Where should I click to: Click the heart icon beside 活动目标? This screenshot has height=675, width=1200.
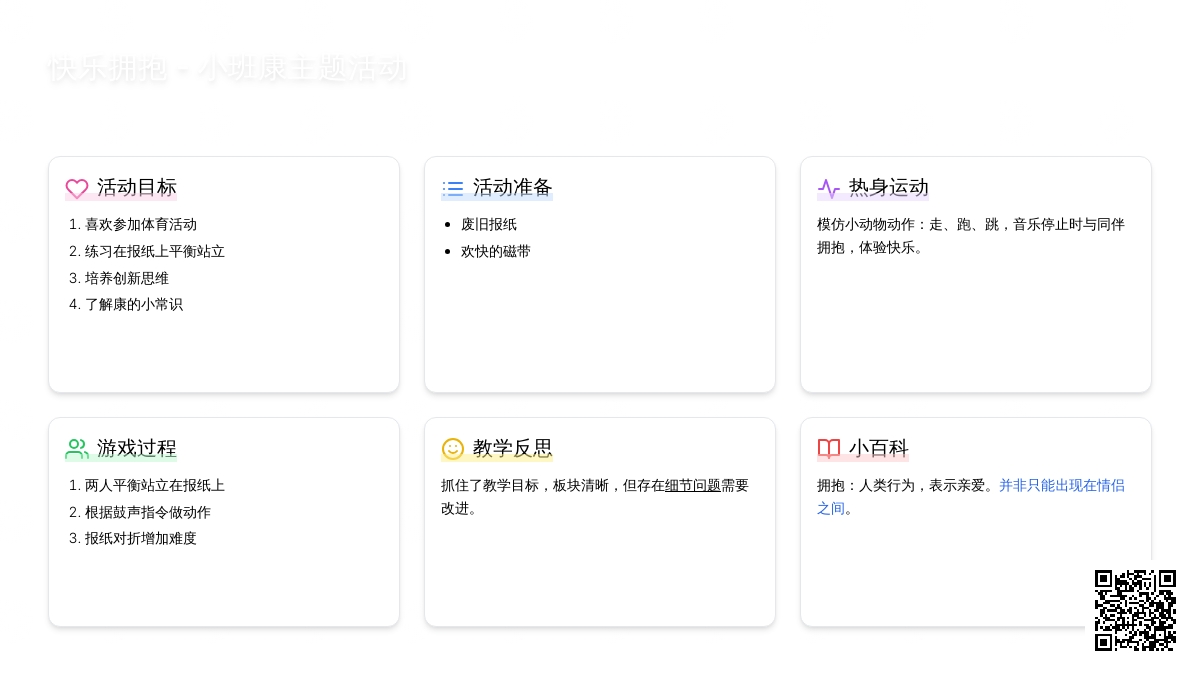(x=77, y=188)
